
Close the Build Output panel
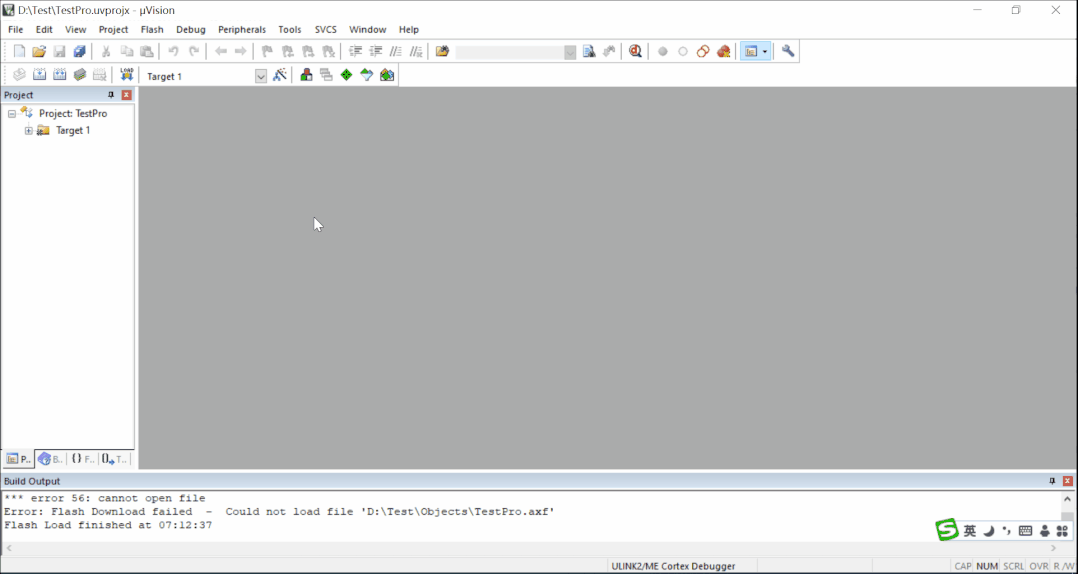coord(1068,481)
